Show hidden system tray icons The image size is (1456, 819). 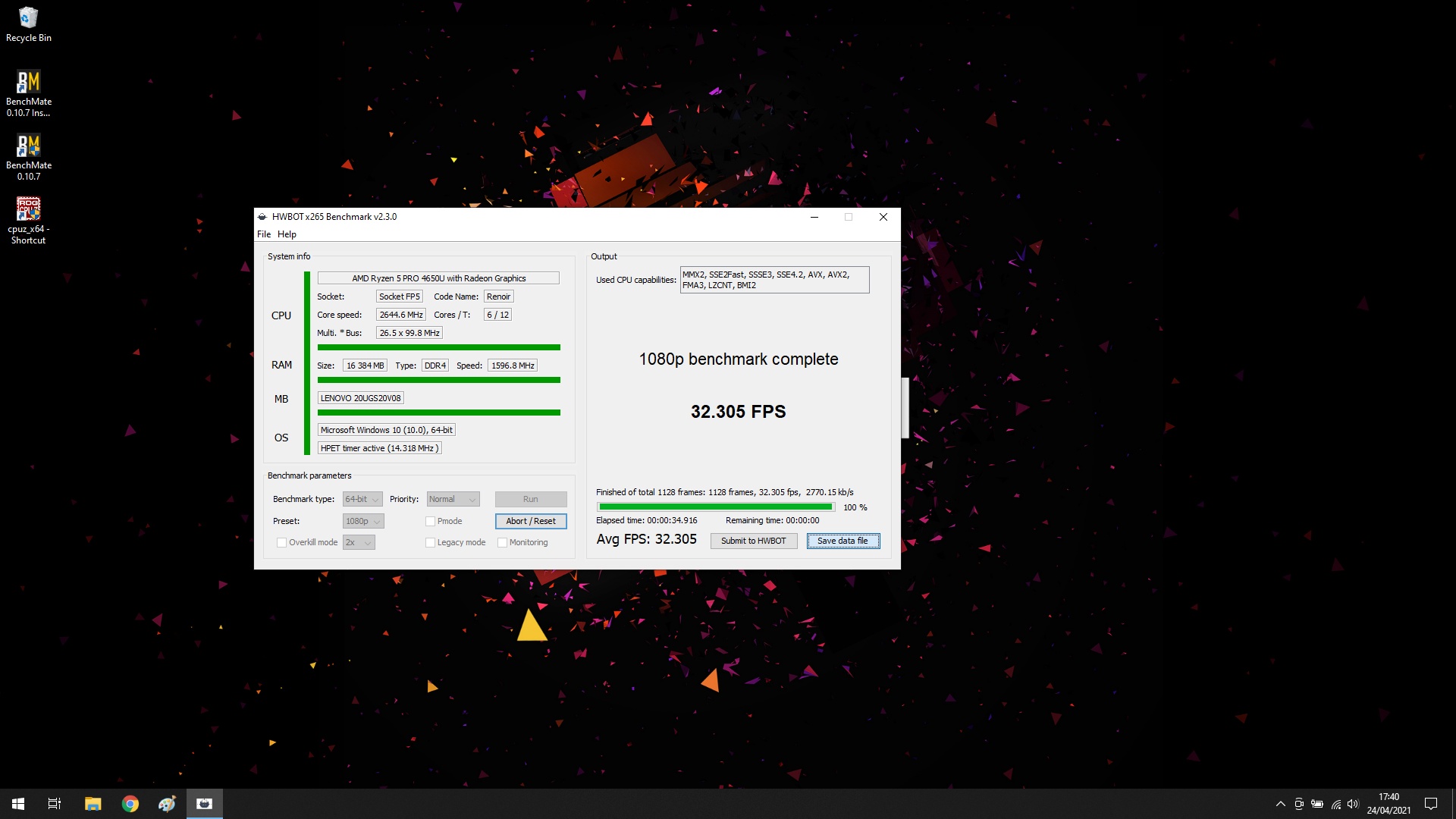1280,804
